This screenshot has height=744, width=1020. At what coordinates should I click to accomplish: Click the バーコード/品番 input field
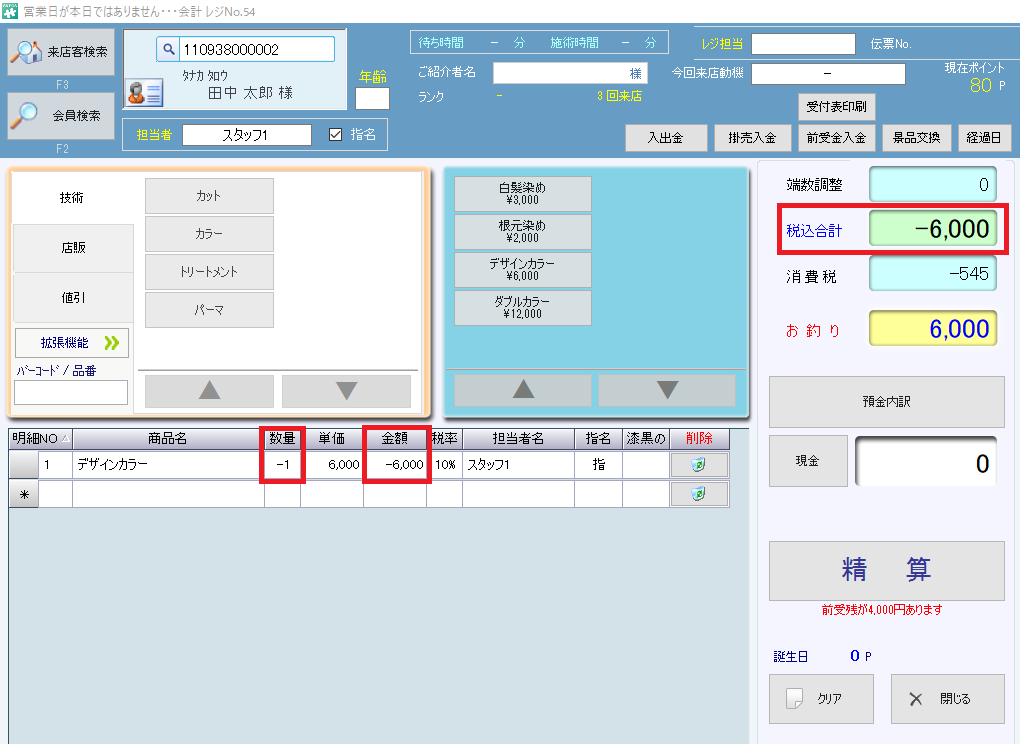71,393
